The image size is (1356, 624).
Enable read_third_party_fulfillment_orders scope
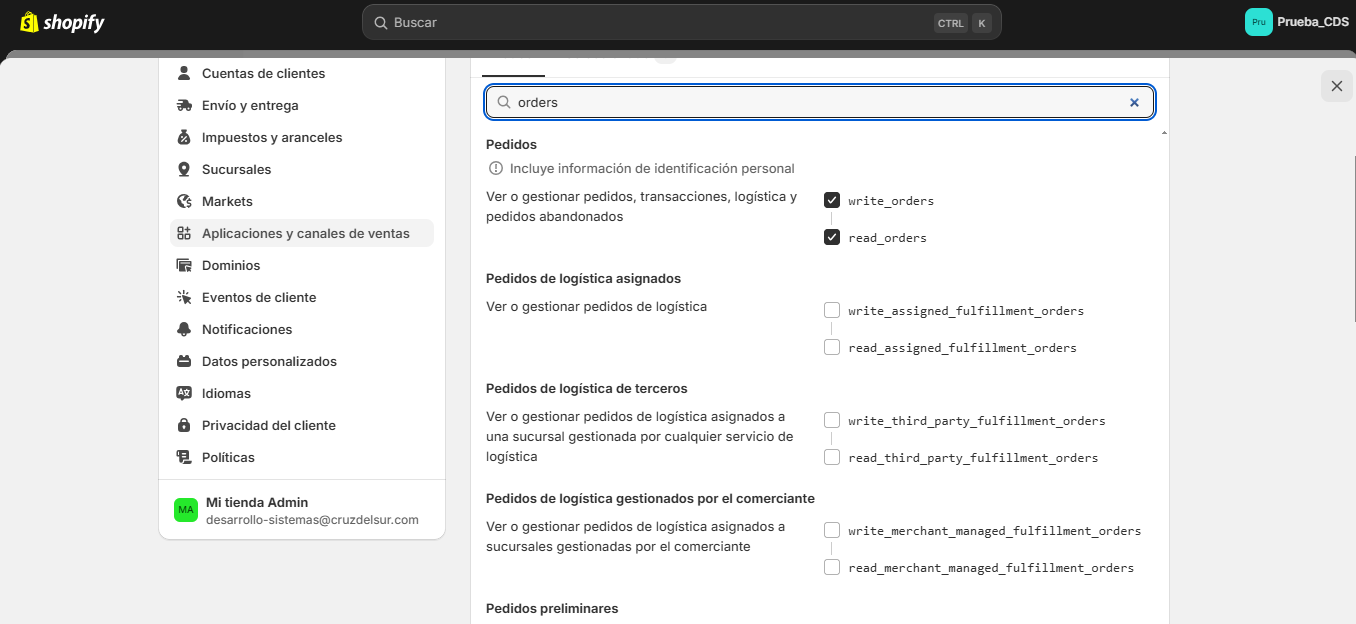(x=832, y=457)
